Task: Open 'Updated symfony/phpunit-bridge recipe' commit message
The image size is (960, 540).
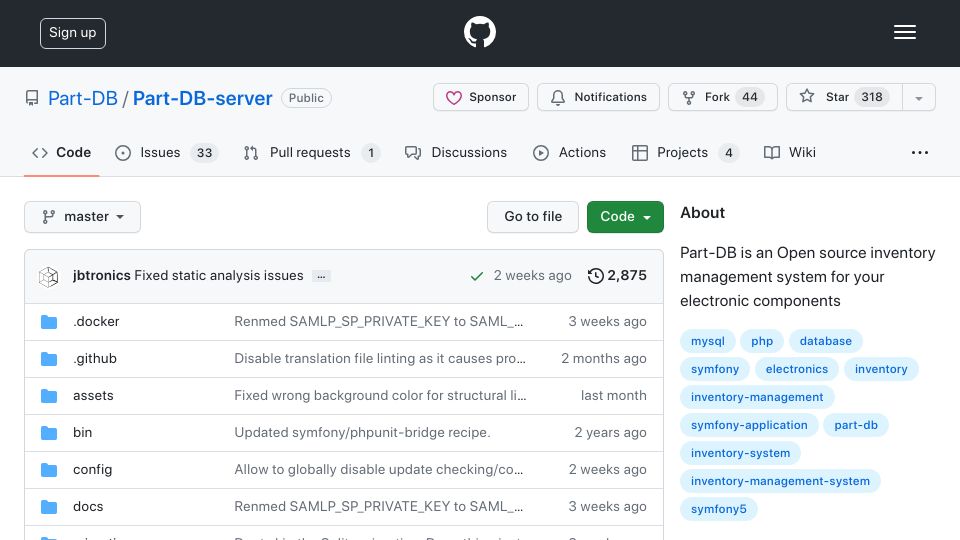Action: [x=362, y=432]
